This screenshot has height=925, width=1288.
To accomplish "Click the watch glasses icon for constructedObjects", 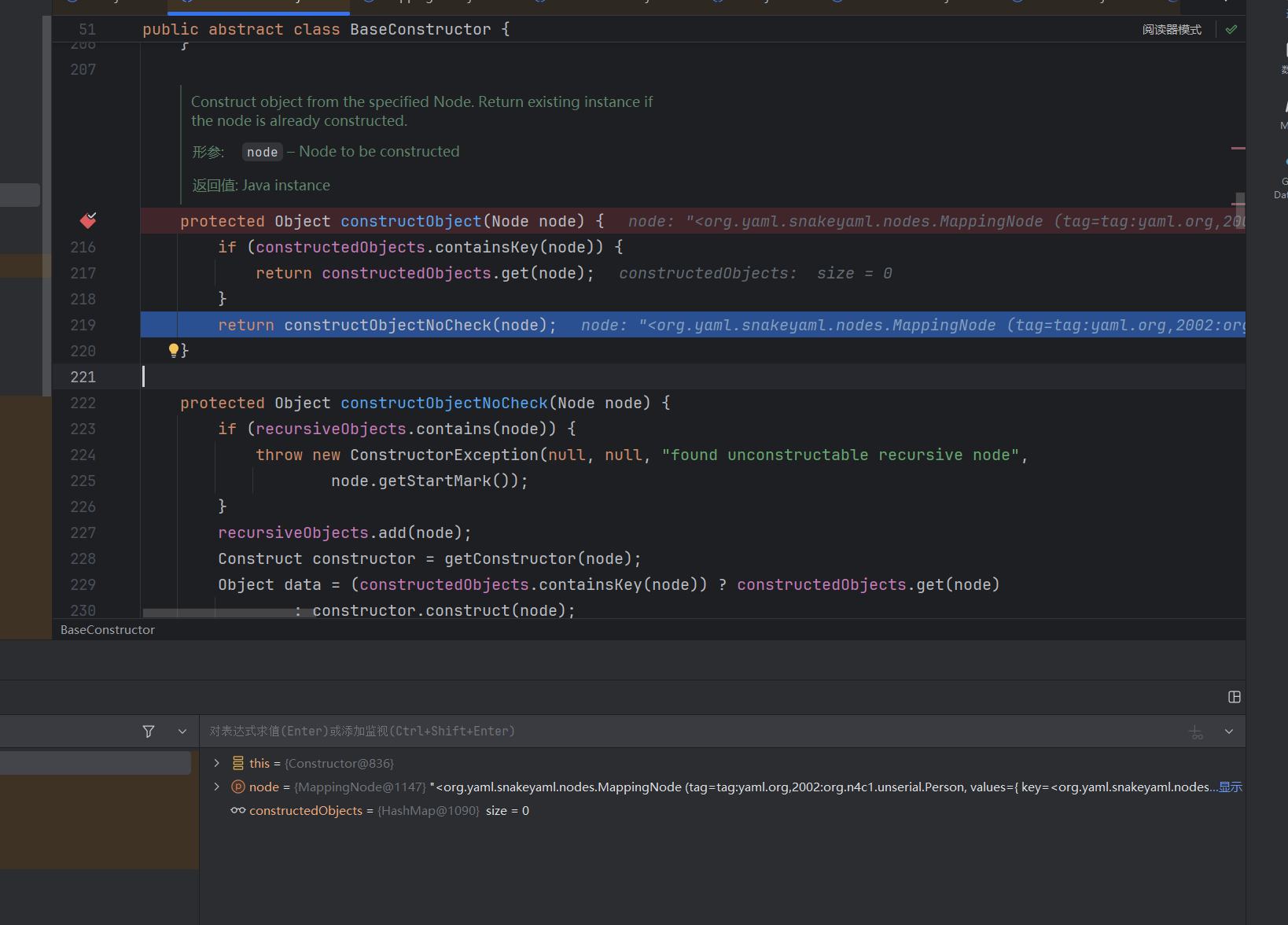I will [x=237, y=810].
